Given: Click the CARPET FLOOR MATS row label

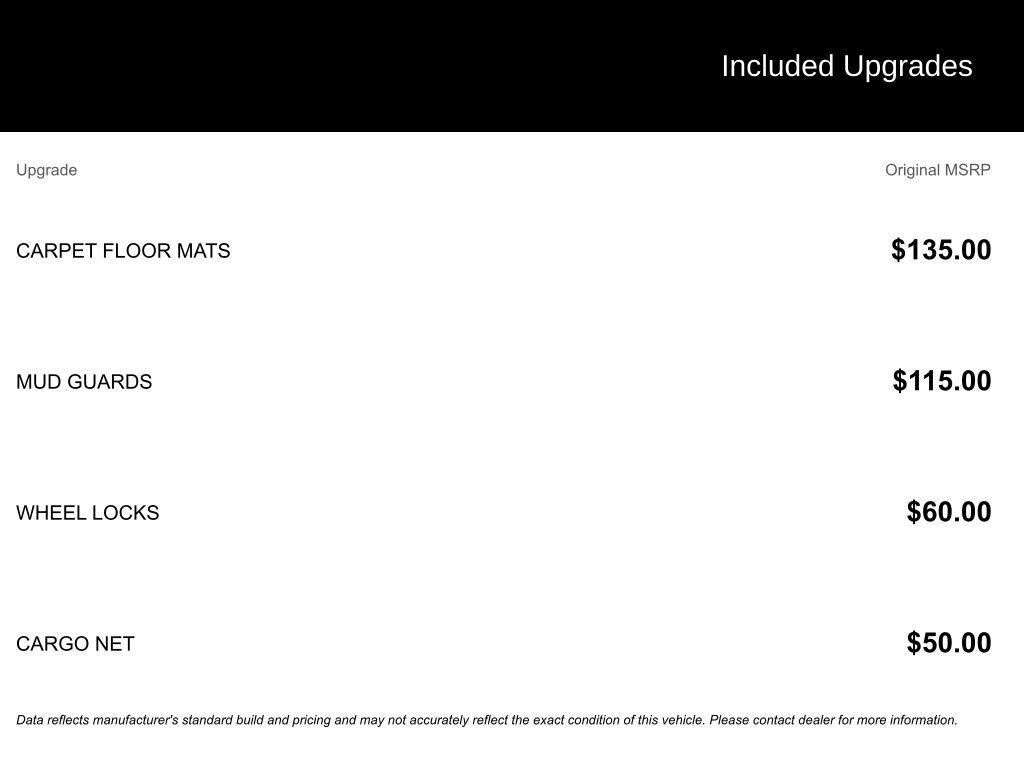Looking at the screenshot, I should click(x=123, y=251).
